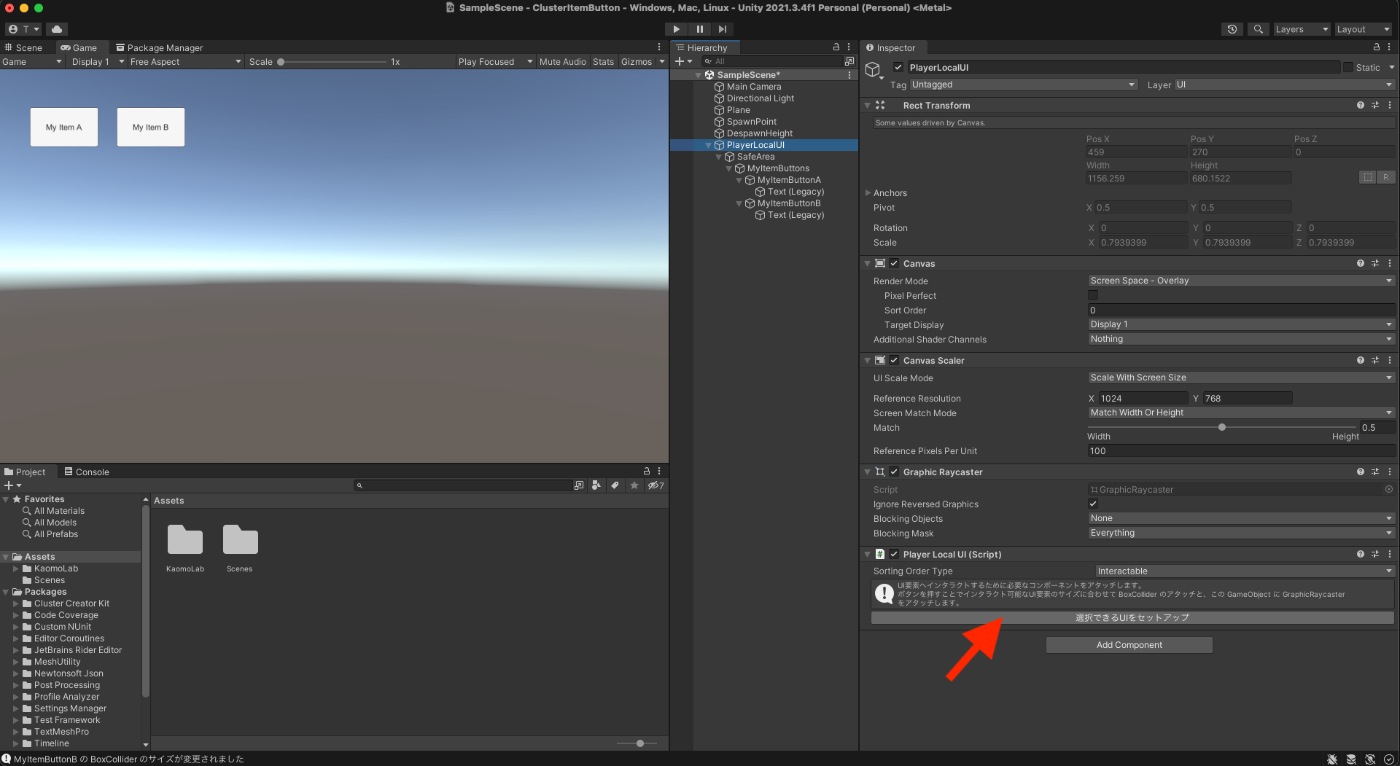Open Graphic Raycaster help icon

click(x=1360, y=471)
